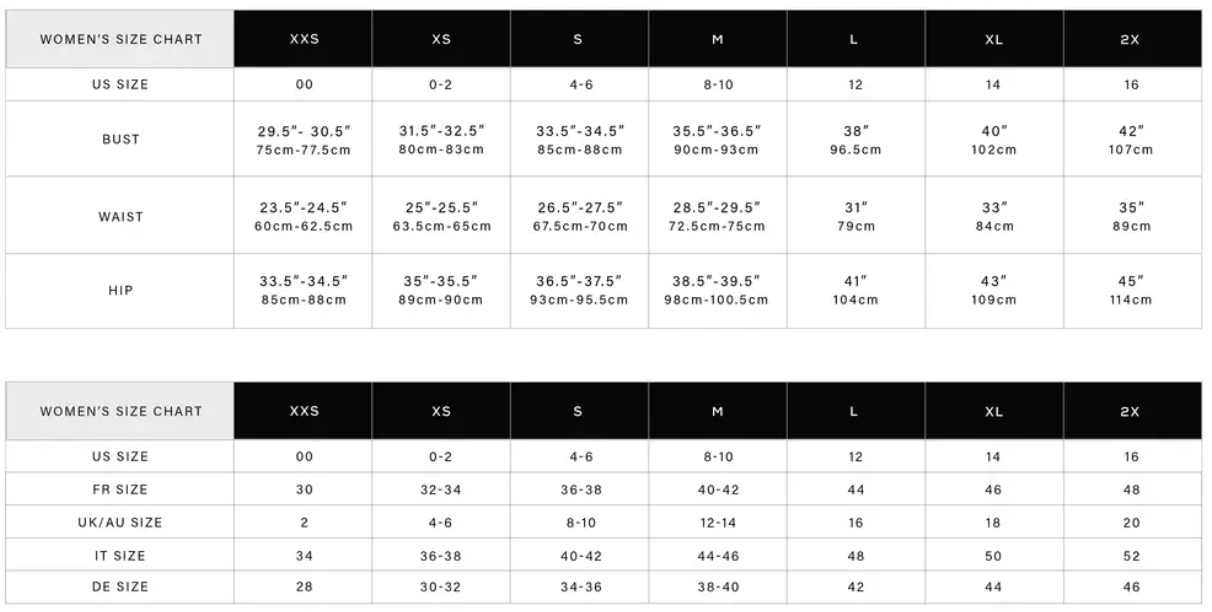Select the FR SIZE row label
The height and width of the screenshot is (612, 1212).
(x=120, y=490)
